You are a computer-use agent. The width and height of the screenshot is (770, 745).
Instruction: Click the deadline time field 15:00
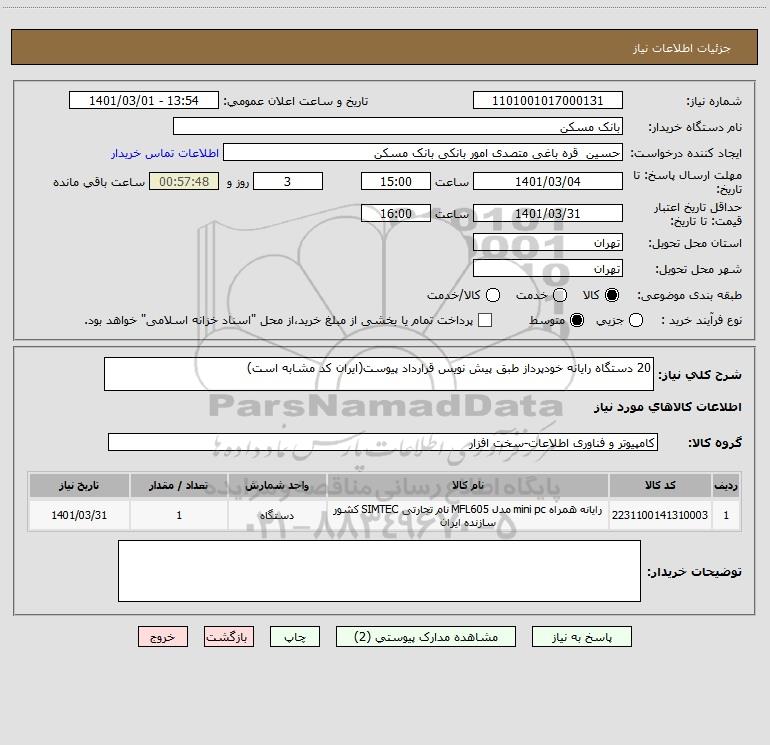pyautogui.click(x=396, y=181)
